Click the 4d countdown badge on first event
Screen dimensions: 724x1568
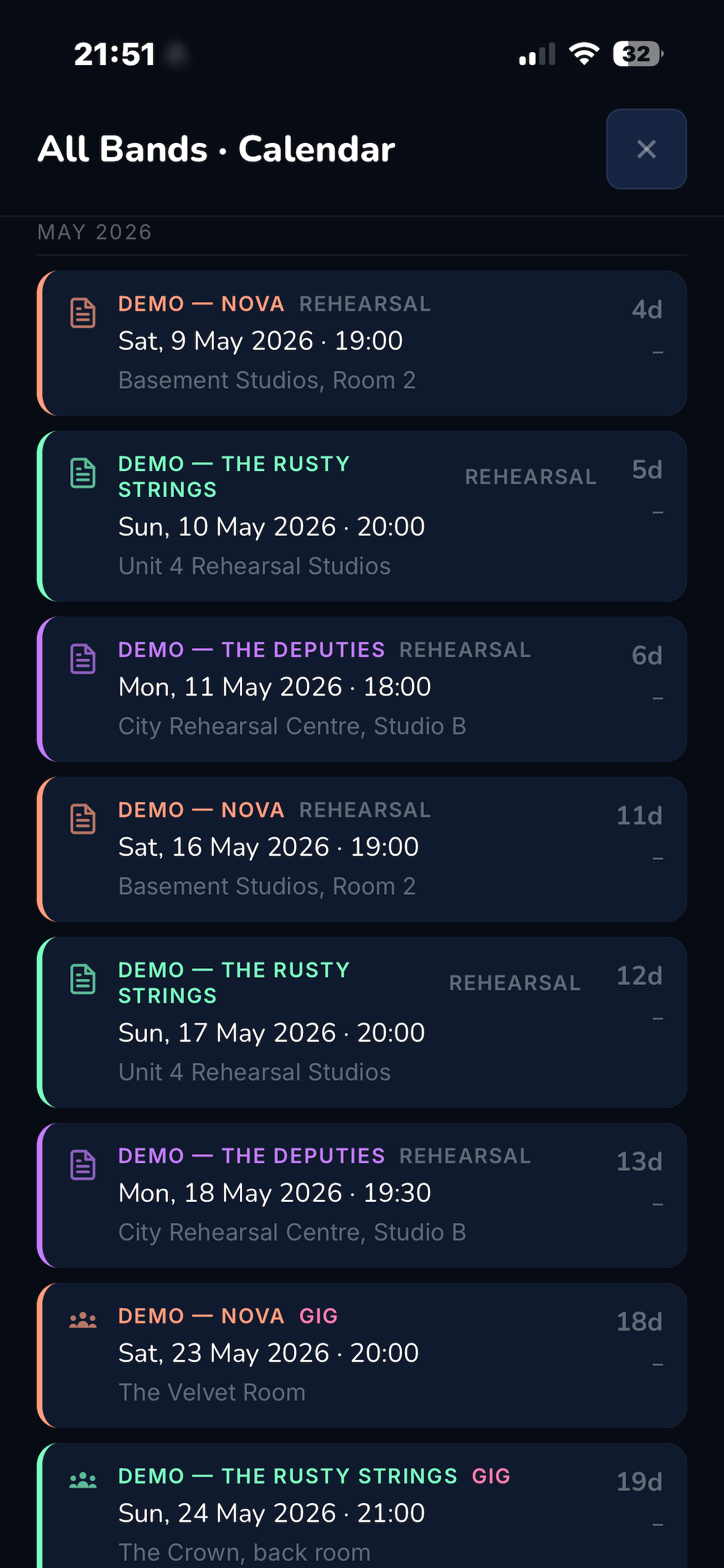[647, 310]
